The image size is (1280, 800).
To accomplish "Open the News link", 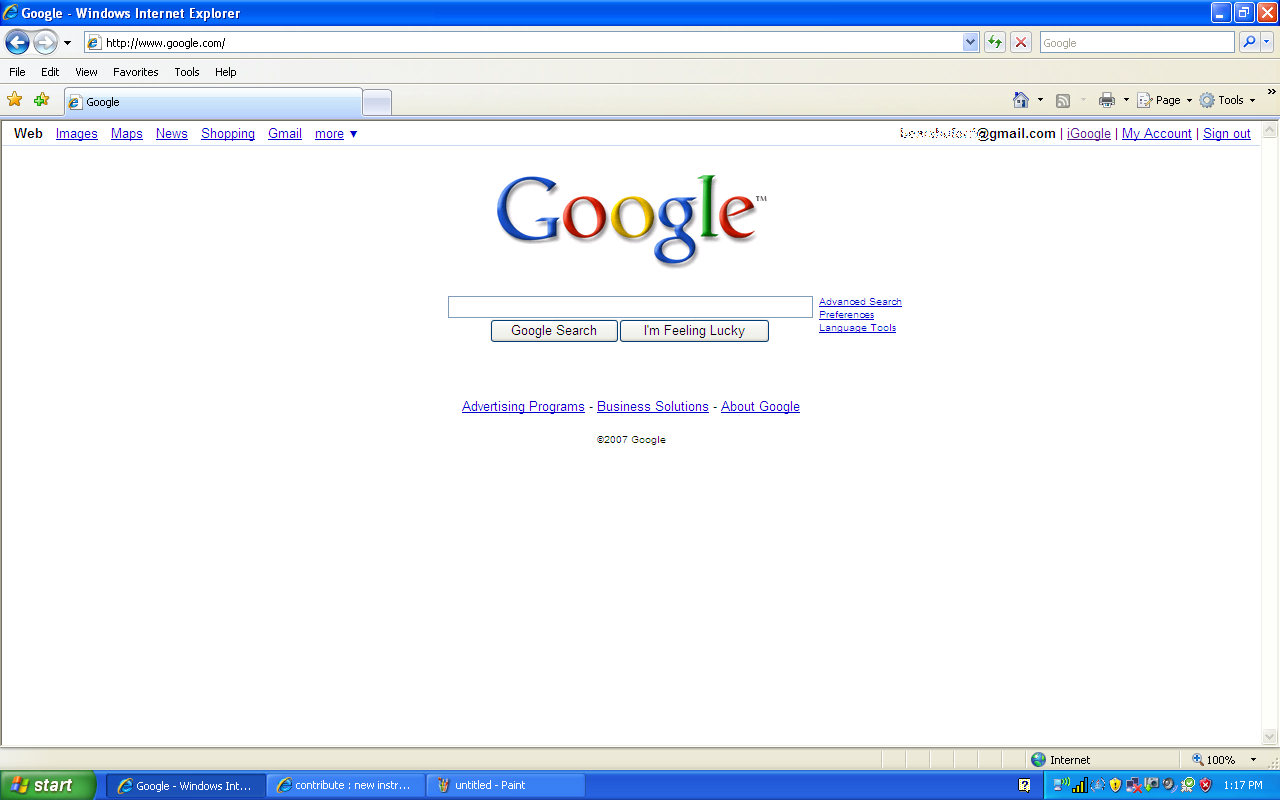I will [172, 134].
